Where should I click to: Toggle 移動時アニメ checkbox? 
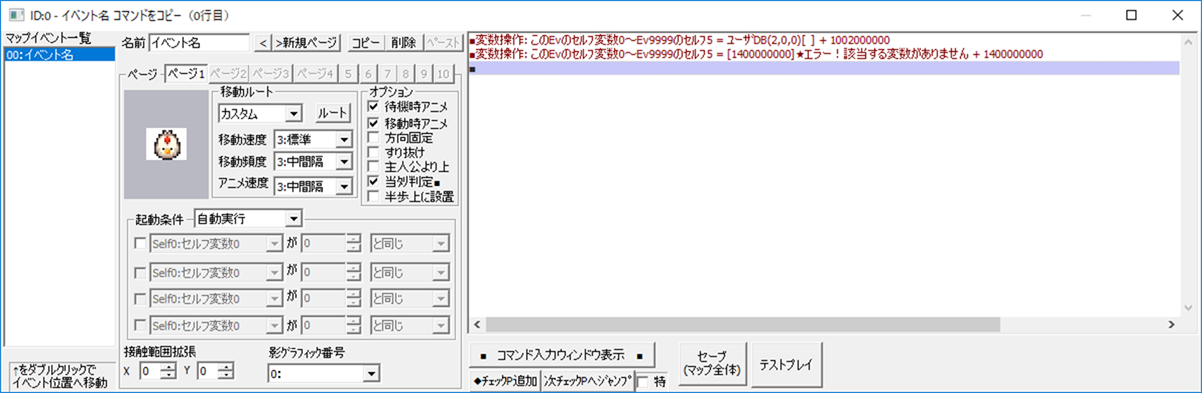pos(374,122)
